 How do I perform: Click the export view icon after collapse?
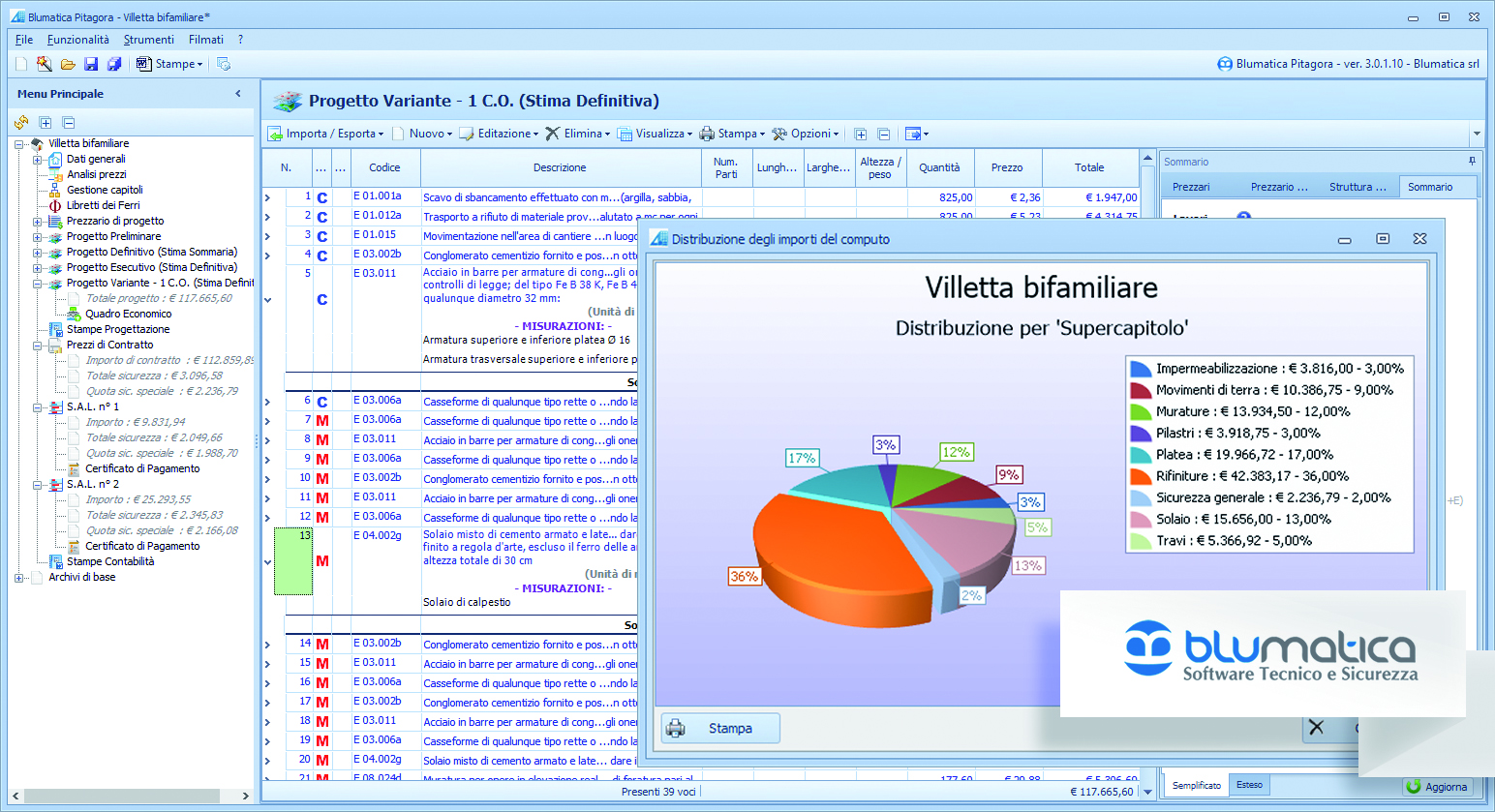pyautogui.click(x=915, y=134)
